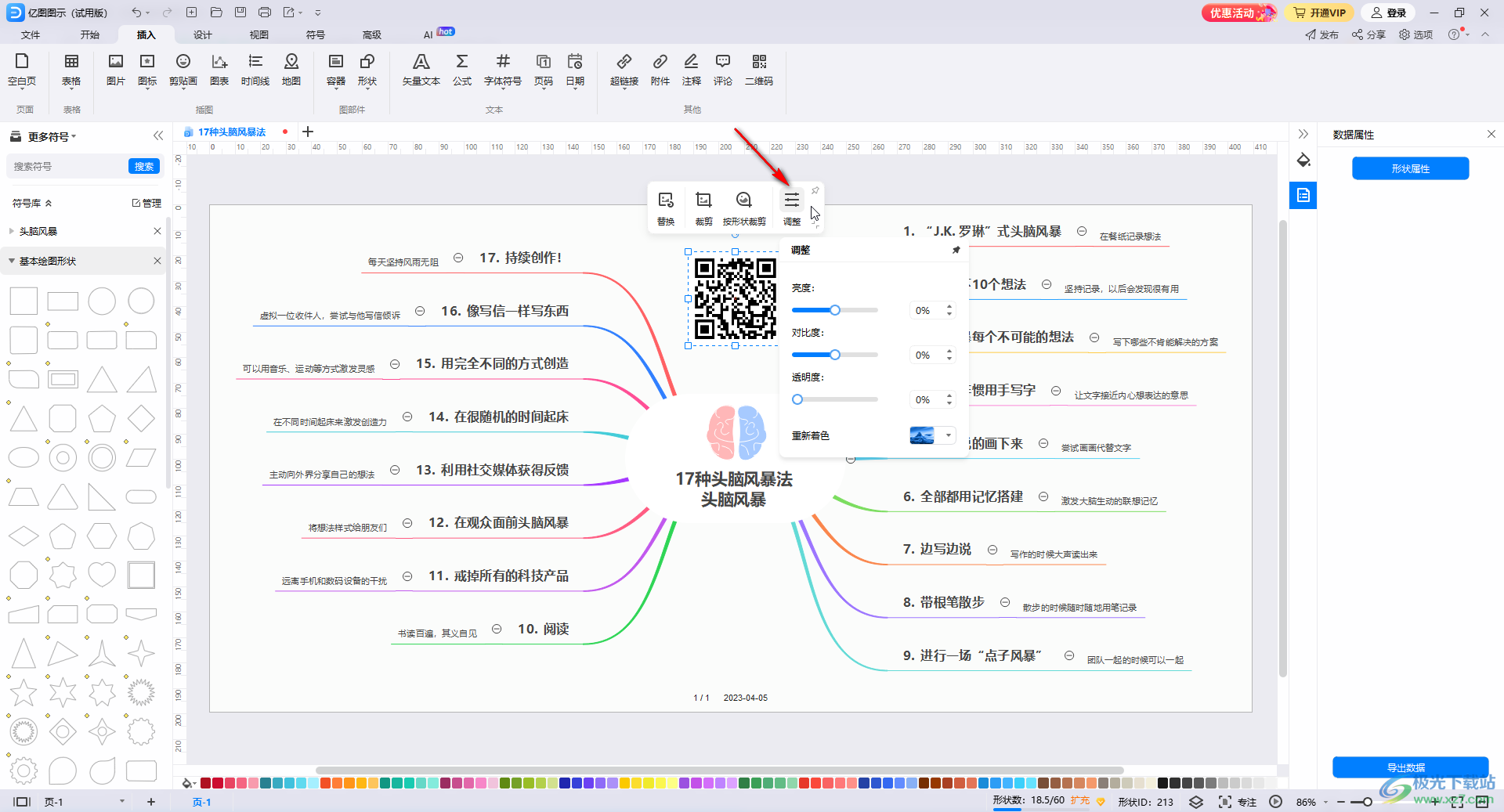Pin the Adjust (调整) panel
This screenshot has width=1504, height=812.
[956, 250]
